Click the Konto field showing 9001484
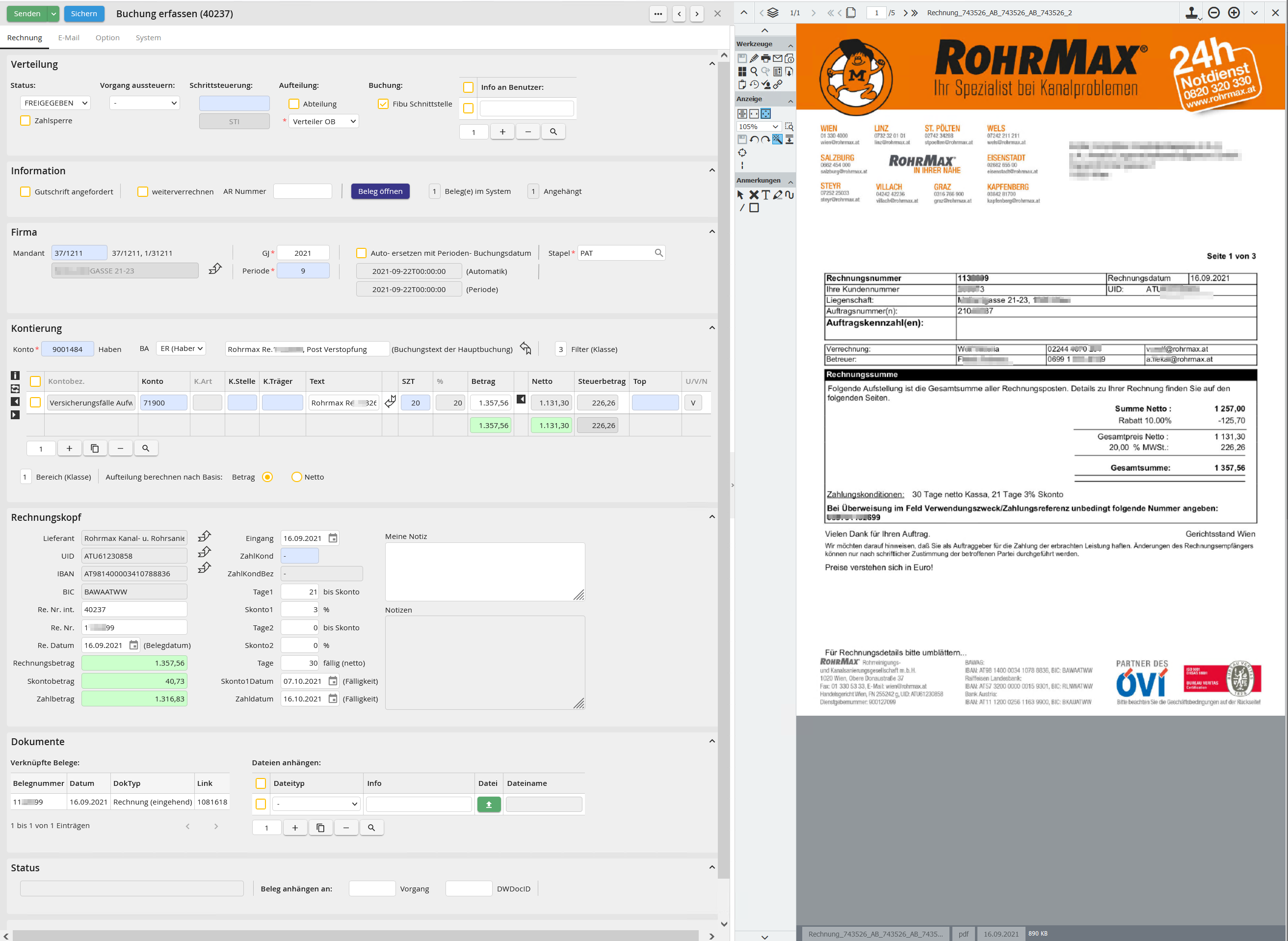This screenshot has height=941, width=1288. pos(67,349)
